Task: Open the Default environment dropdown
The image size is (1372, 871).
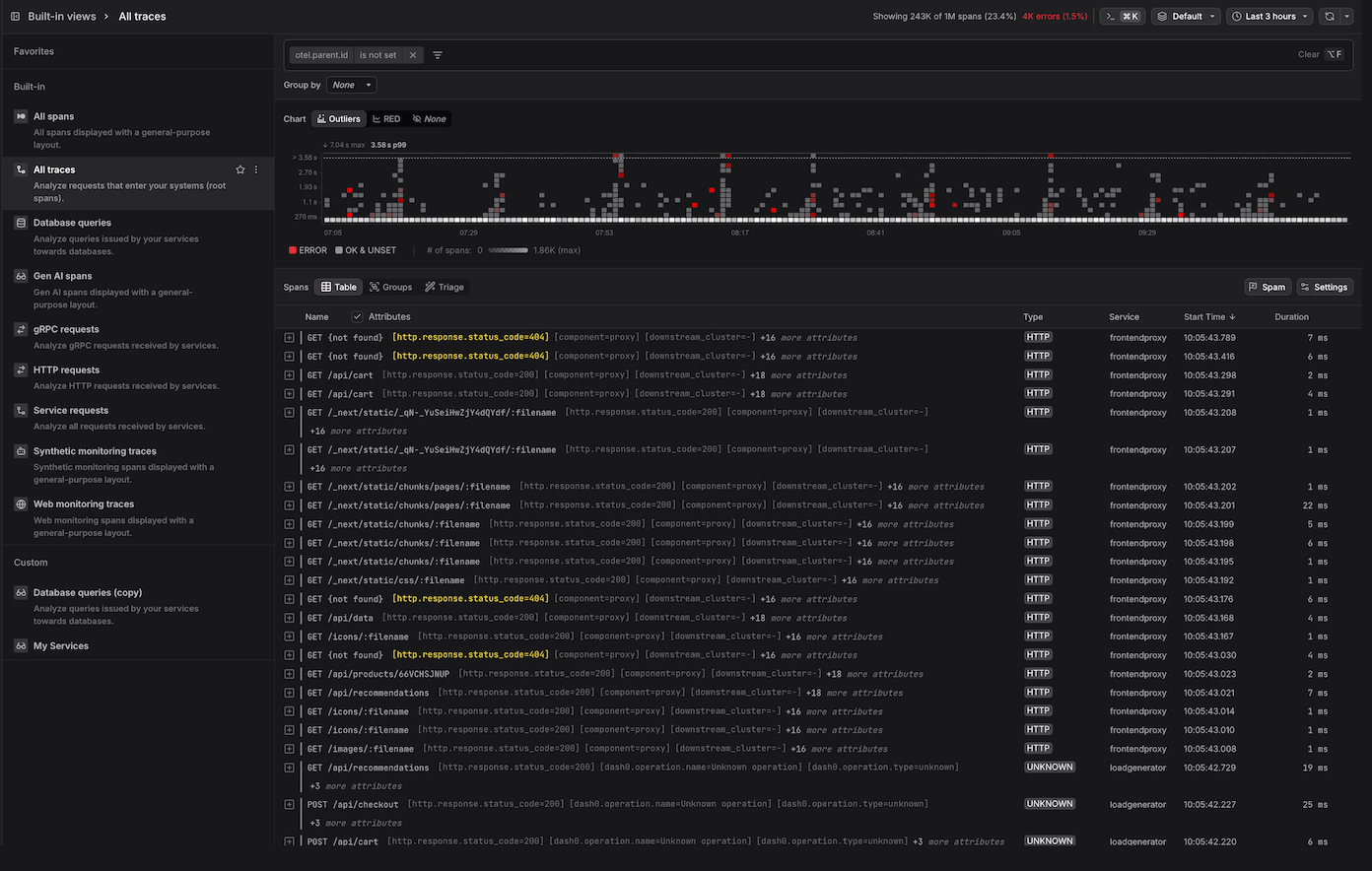Action: (x=1186, y=16)
